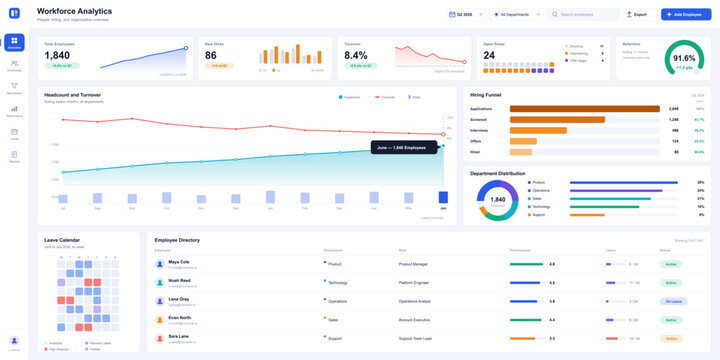Toggle the Product department legend item
Screen dimensions: 720x360
(536, 182)
